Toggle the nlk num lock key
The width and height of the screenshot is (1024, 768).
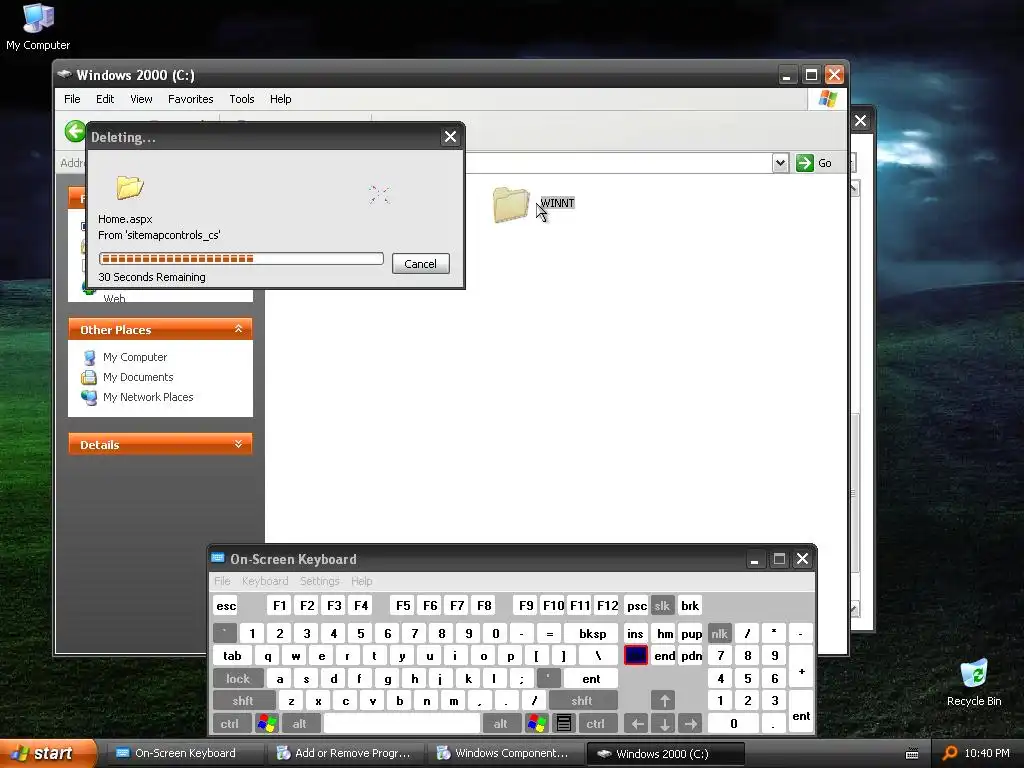coord(720,633)
